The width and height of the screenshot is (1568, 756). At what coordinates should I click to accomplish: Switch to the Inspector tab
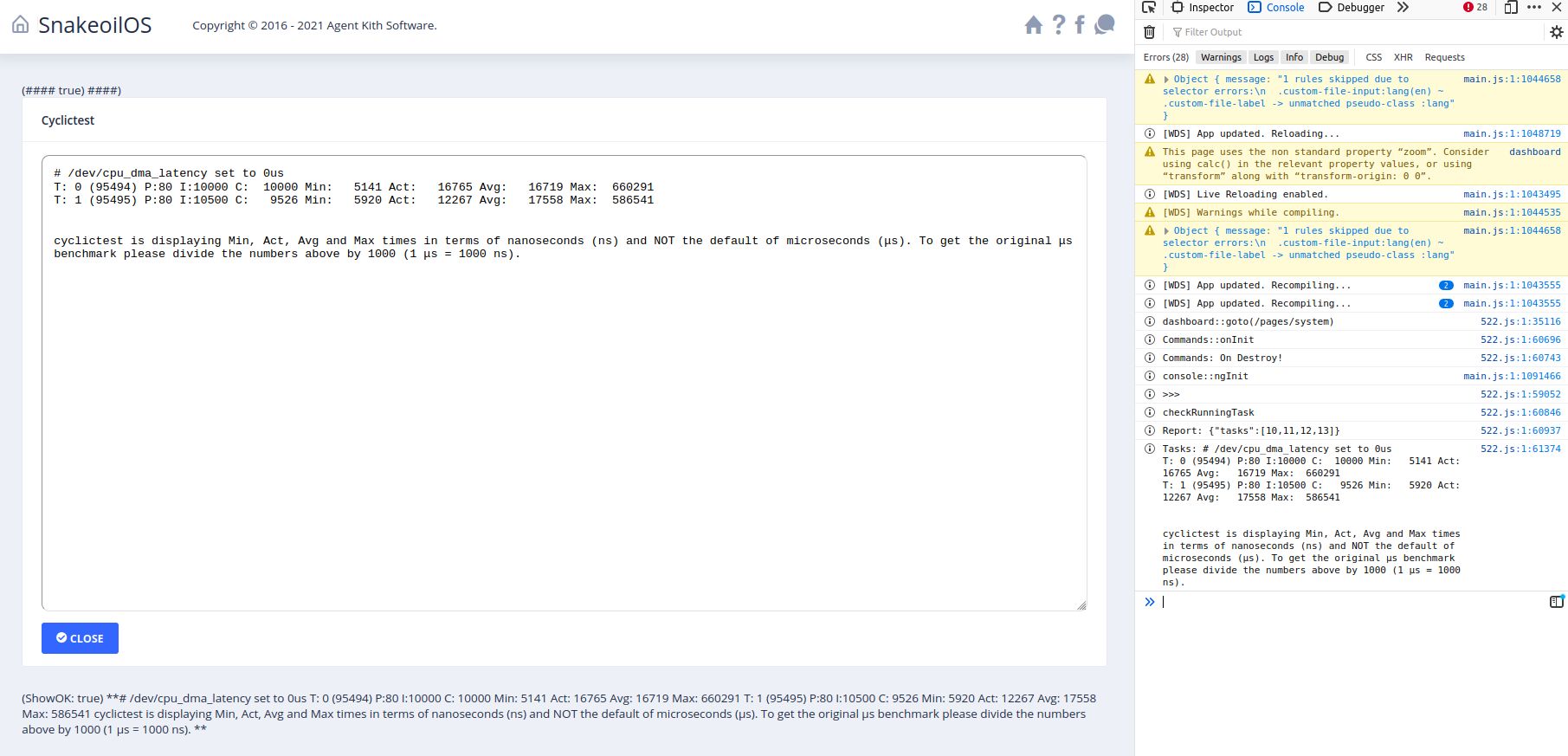(x=1203, y=8)
